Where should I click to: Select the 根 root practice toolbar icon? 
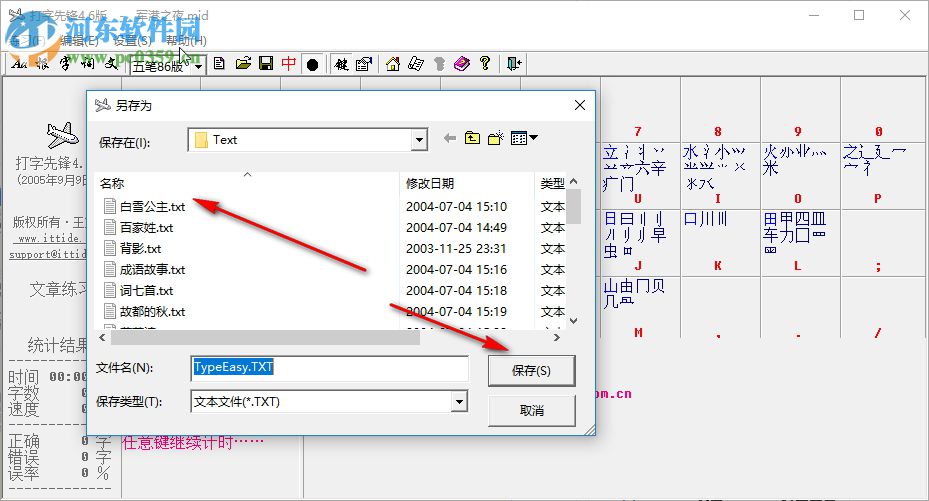42,64
